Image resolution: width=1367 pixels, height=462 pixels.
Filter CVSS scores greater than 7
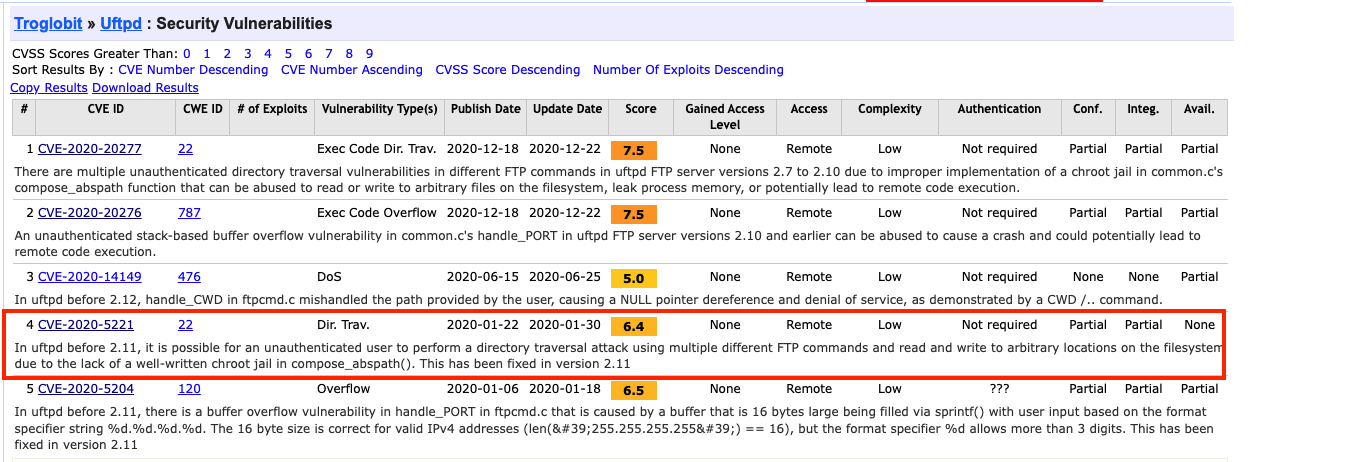(x=328, y=53)
